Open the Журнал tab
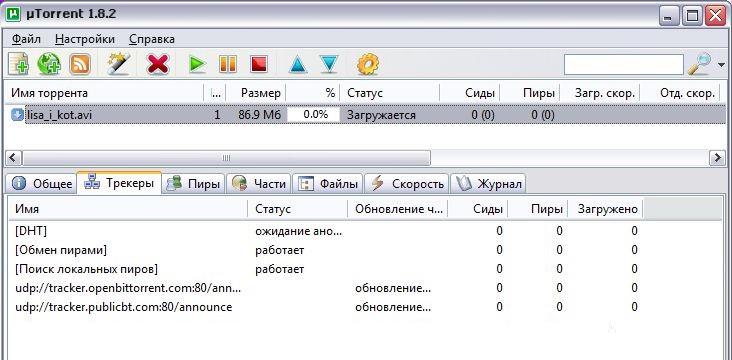 coord(488,184)
